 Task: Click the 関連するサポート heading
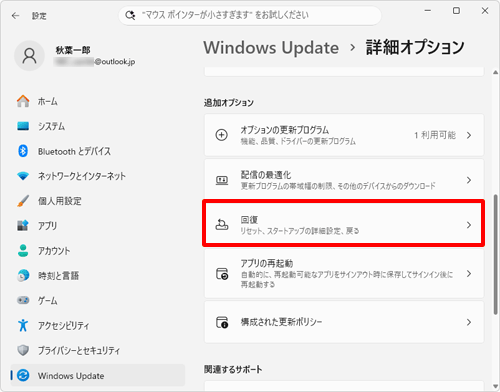[233, 369]
